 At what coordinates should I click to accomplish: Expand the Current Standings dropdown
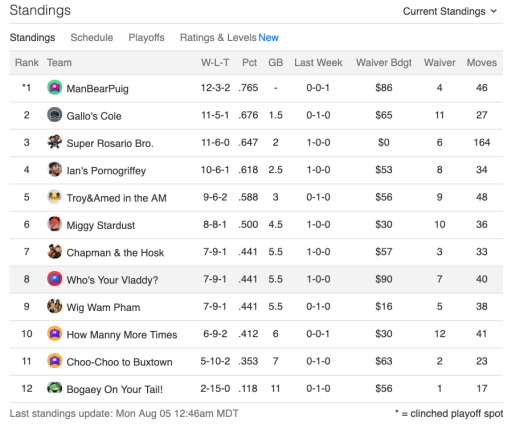(450, 11)
